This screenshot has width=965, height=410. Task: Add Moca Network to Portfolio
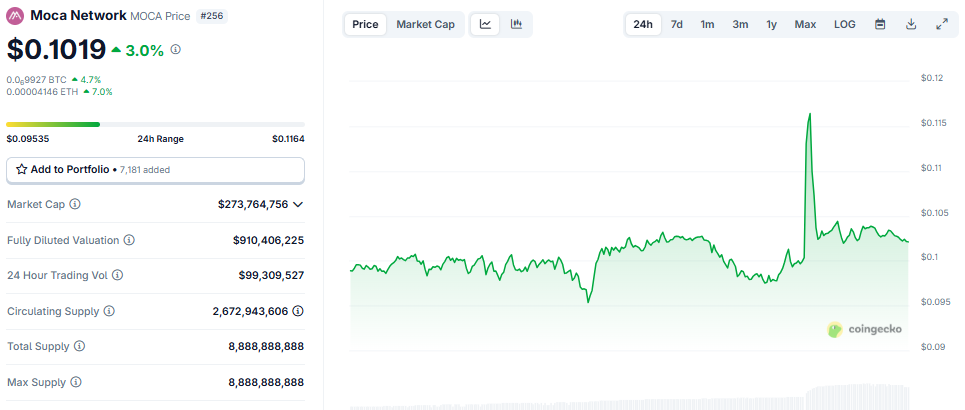pos(155,170)
